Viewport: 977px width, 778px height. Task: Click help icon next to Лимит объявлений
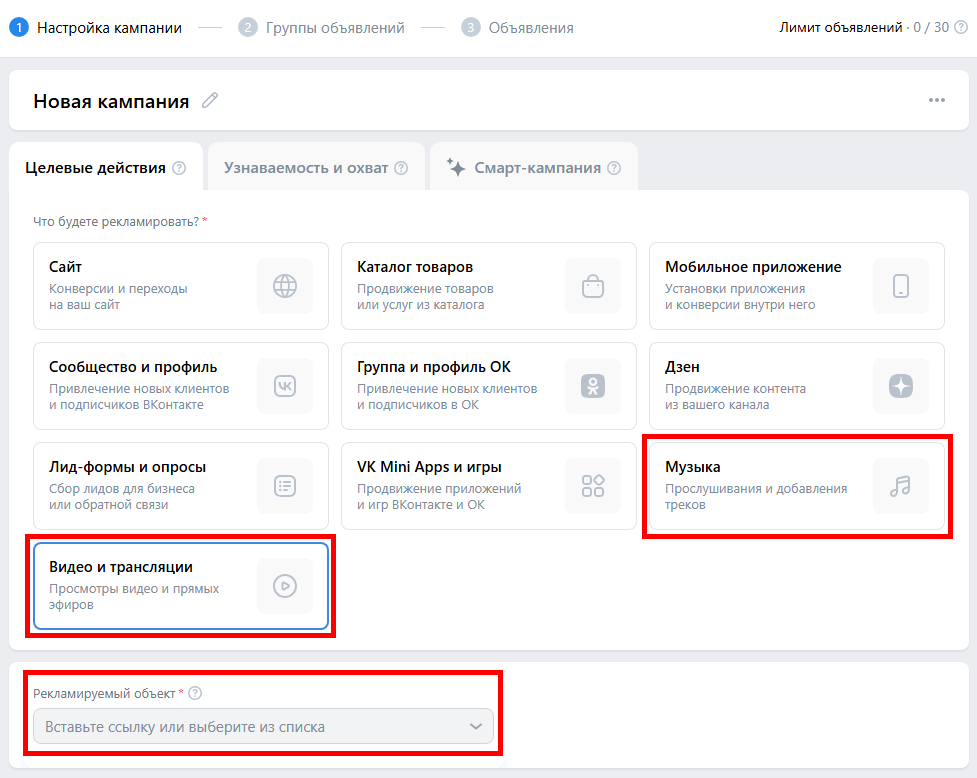pos(961,27)
